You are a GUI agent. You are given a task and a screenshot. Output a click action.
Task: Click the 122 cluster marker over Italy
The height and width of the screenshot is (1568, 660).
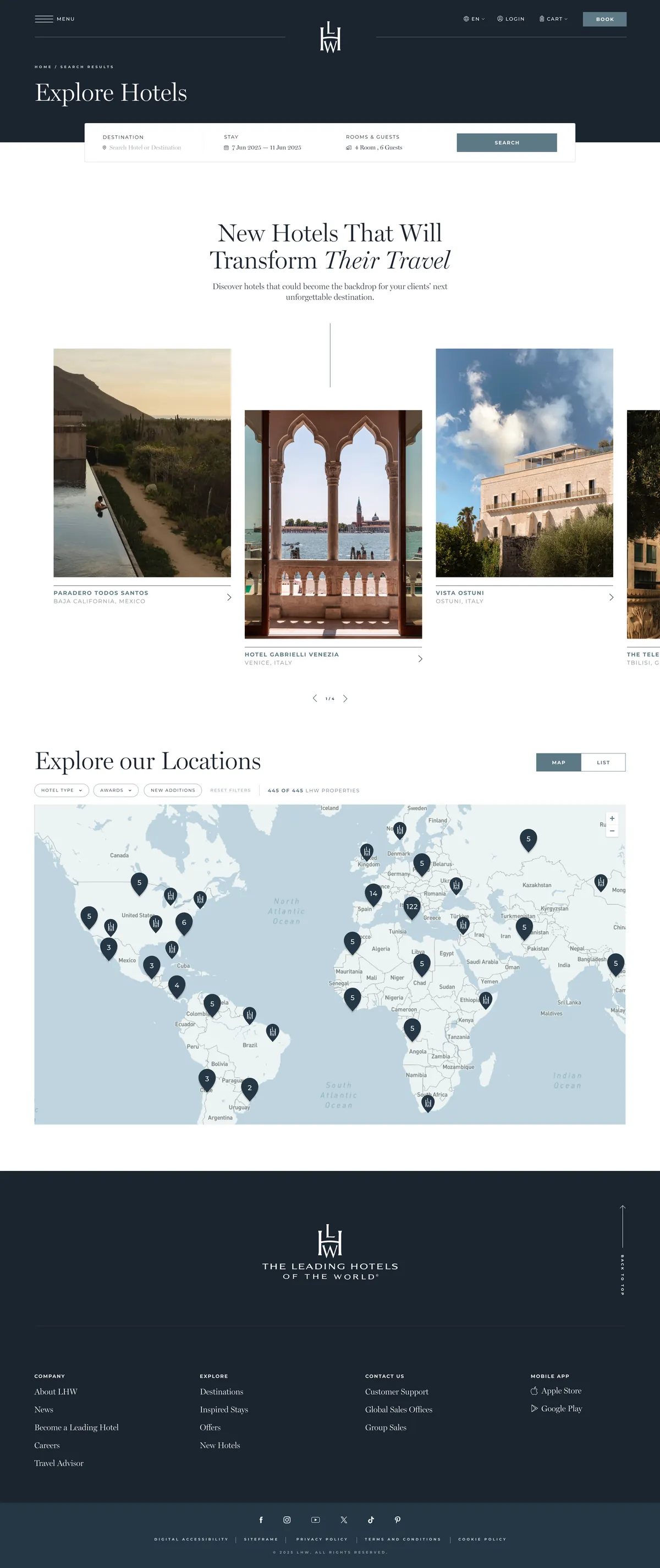pyautogui.click(x=411, y=907)
